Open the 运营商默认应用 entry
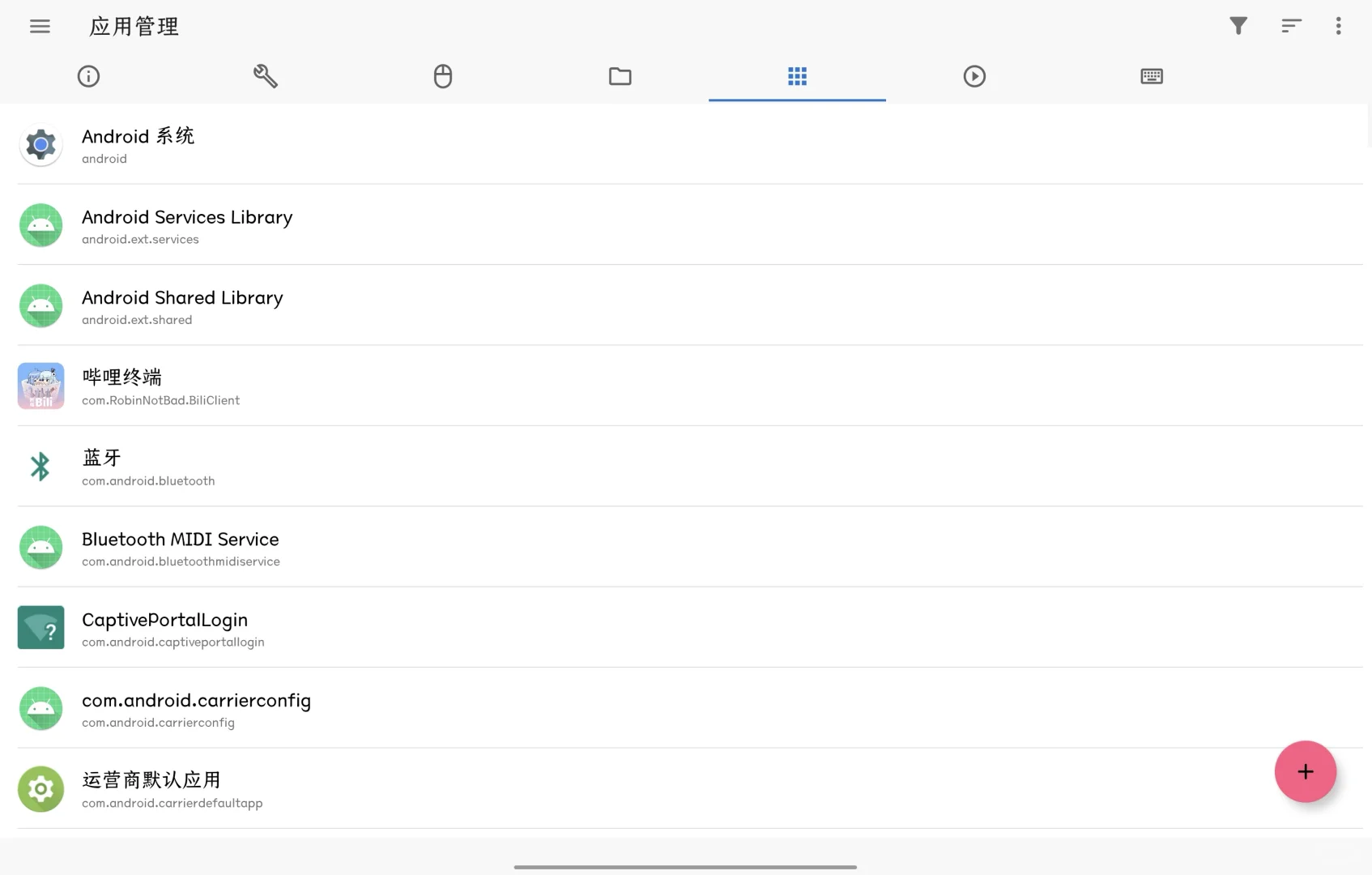 click(x=690, y=788)
